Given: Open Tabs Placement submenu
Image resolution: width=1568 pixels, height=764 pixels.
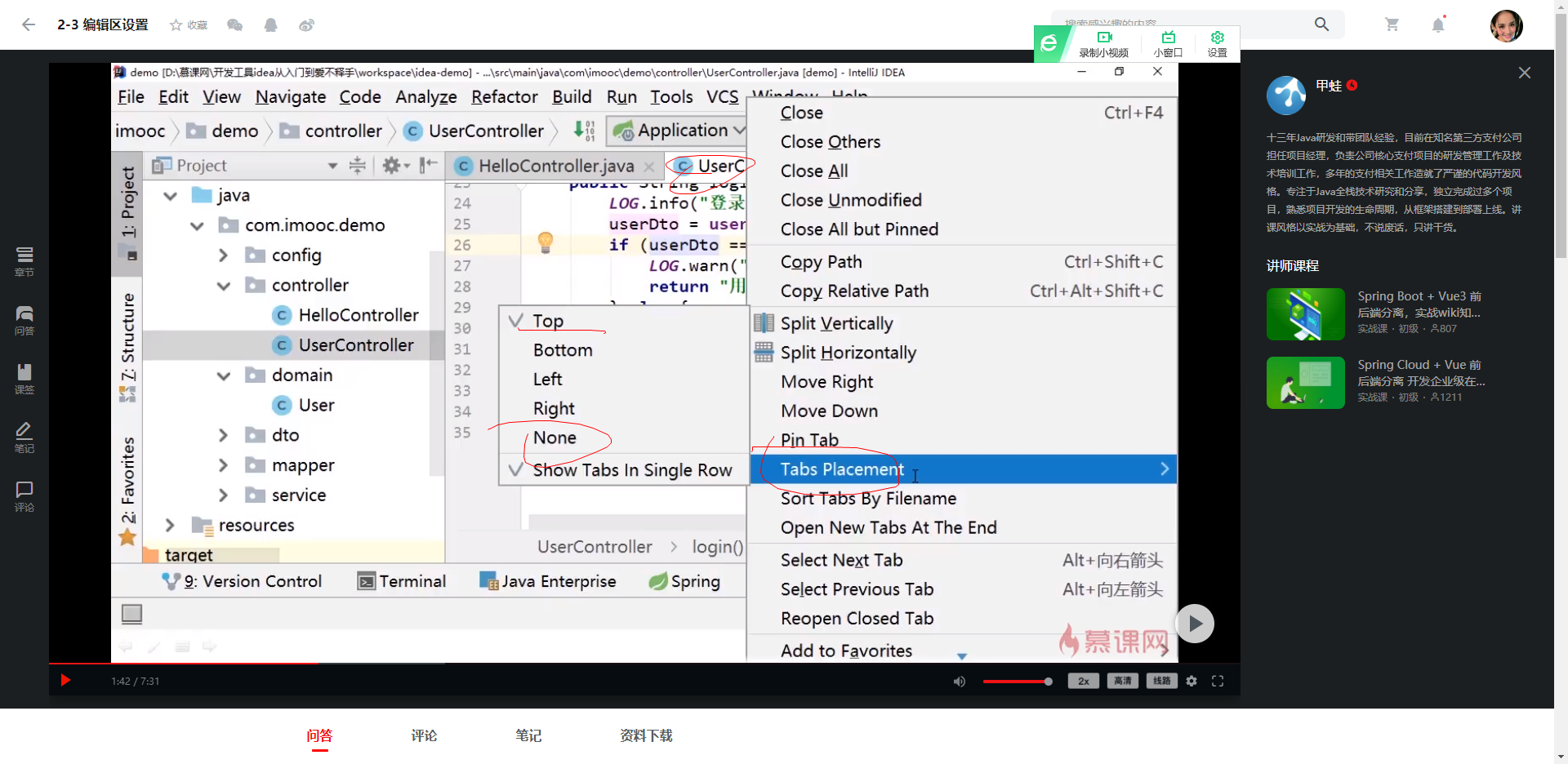Looking at the screenshot, I should tap(962, 469).
